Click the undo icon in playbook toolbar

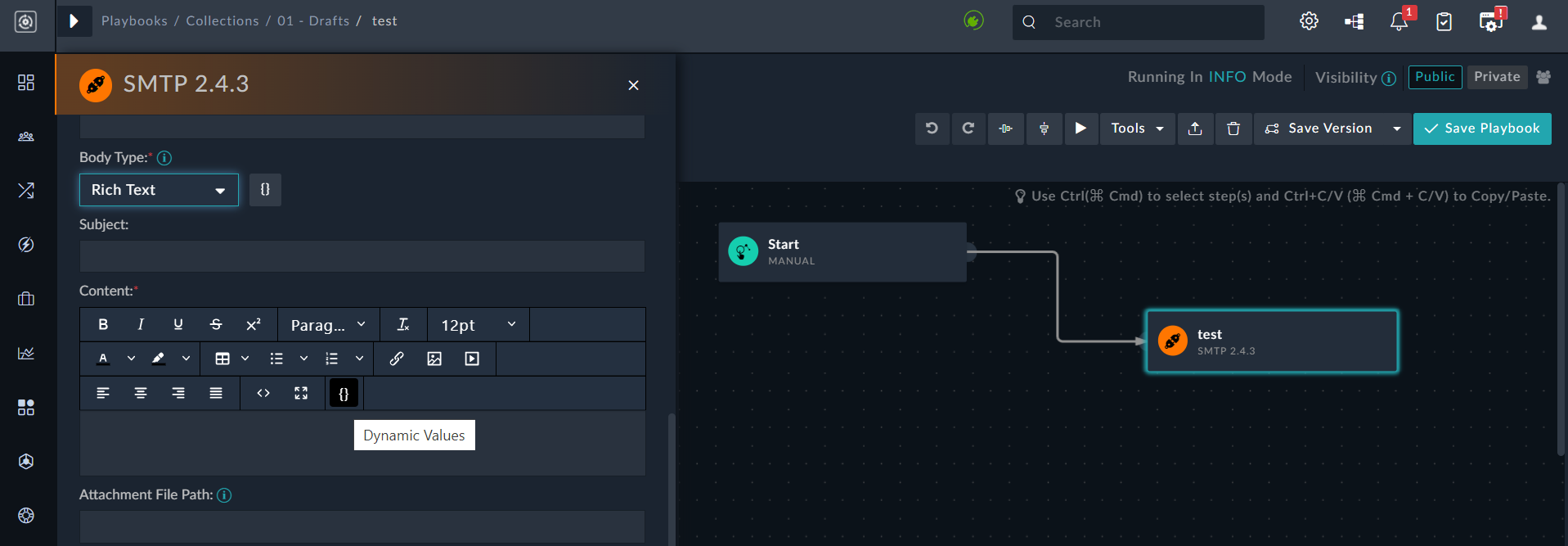932,129
